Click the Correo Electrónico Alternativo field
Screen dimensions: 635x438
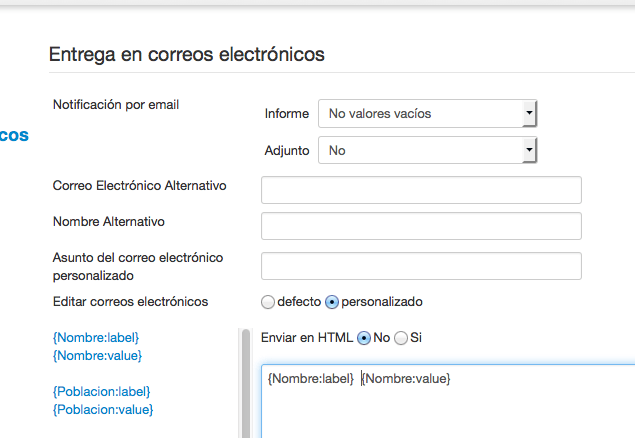[x=421, y=190]
